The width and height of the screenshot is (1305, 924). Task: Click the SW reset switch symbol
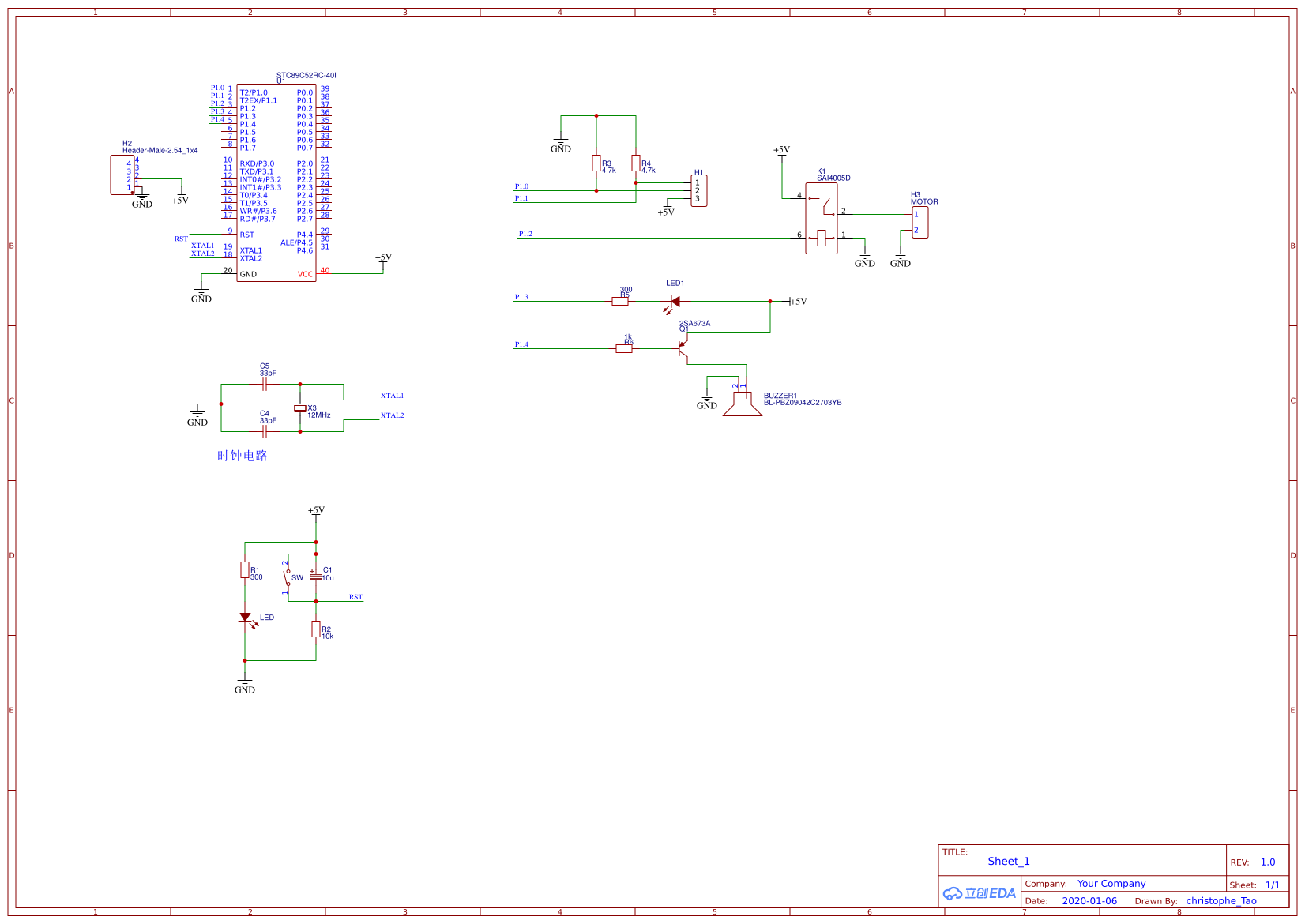click(288, 577)
